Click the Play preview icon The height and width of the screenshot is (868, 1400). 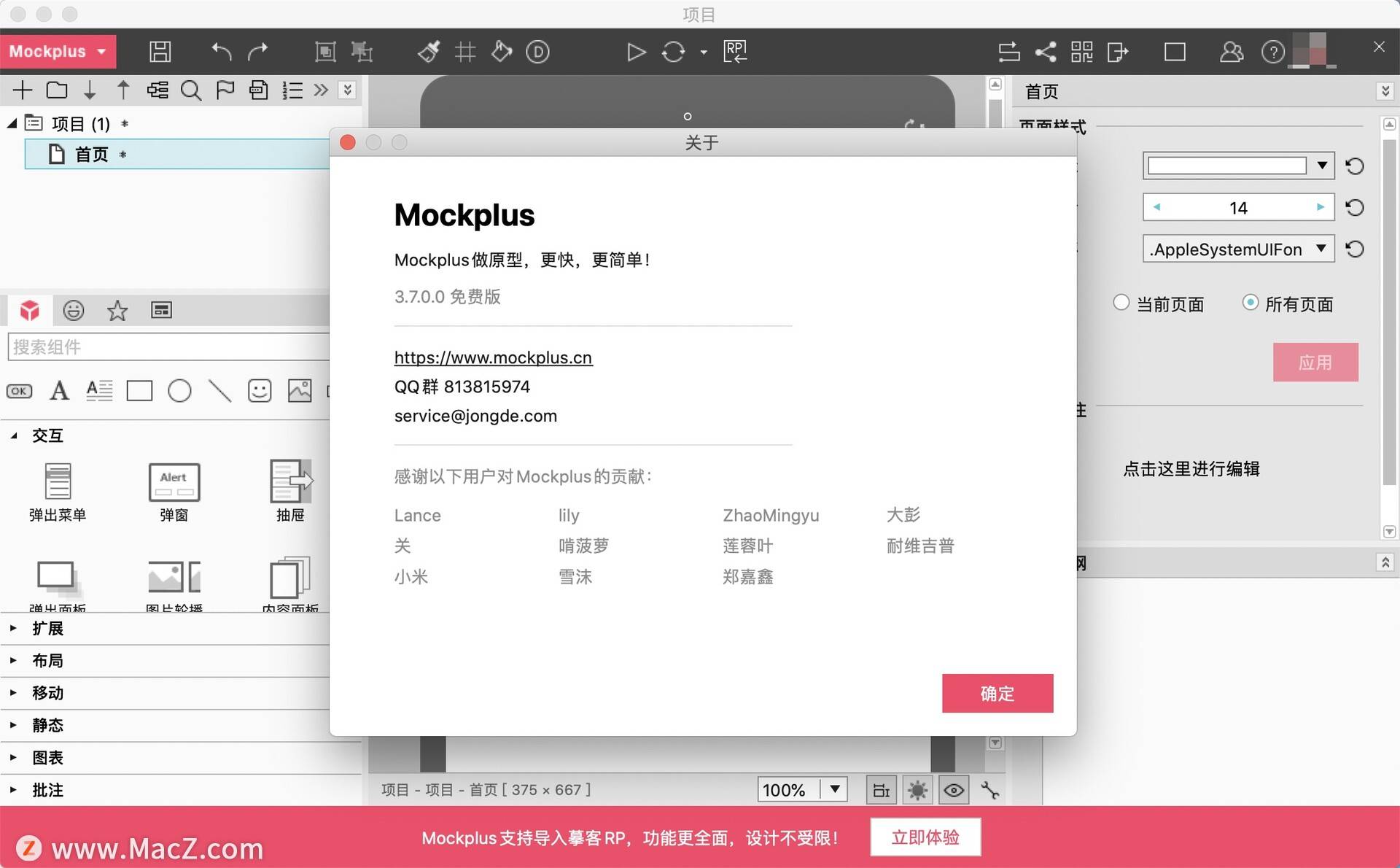[x=636, y=52]
